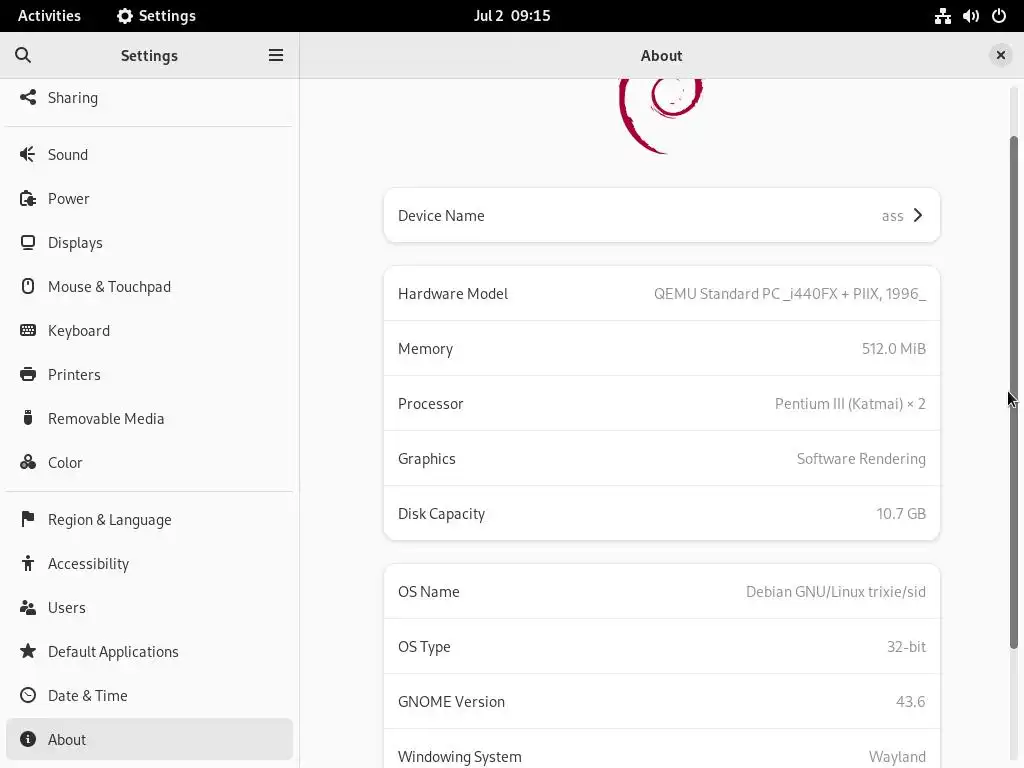Click 'QEMU Standard PC _i440FX + PIIX, 1996_' value

pos(790,293)
